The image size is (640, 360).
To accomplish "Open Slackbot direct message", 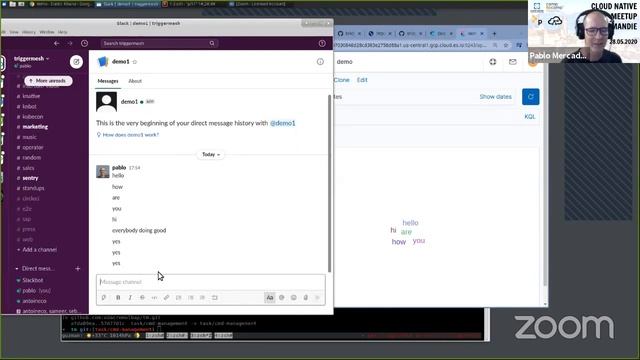I will click(33, 280).
